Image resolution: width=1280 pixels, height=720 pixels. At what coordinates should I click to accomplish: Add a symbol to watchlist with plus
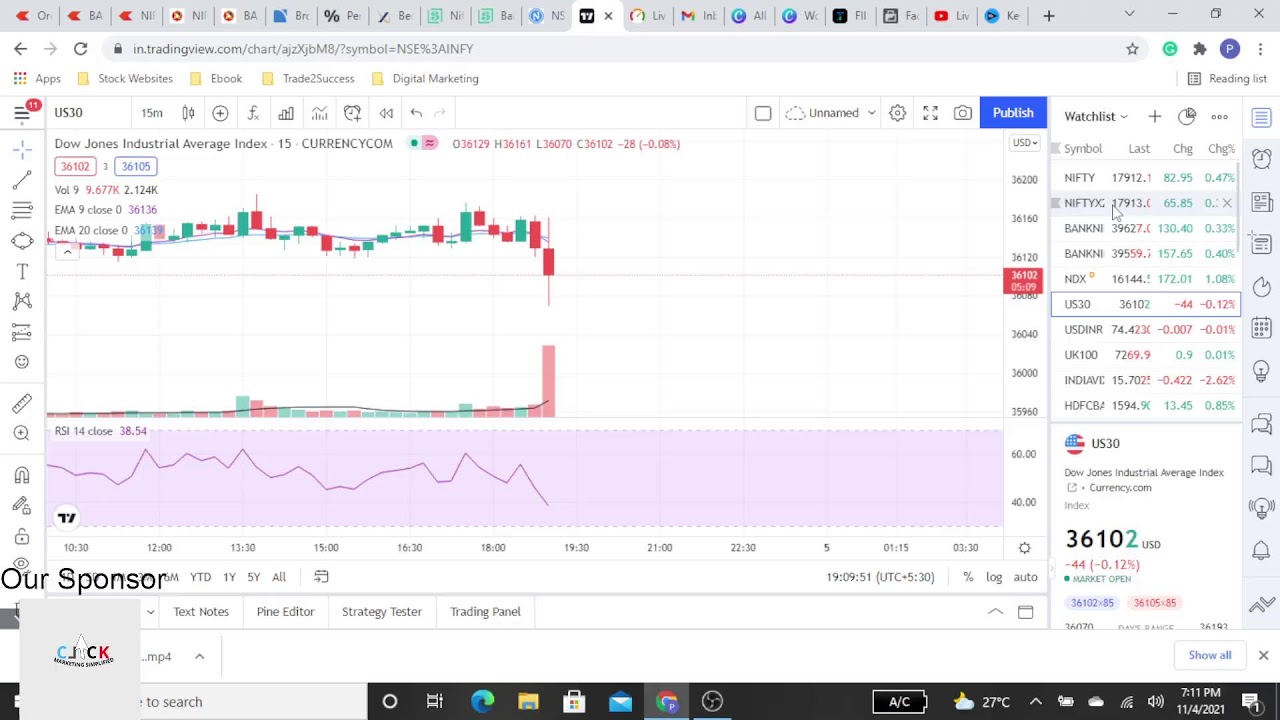(1155, 117)
